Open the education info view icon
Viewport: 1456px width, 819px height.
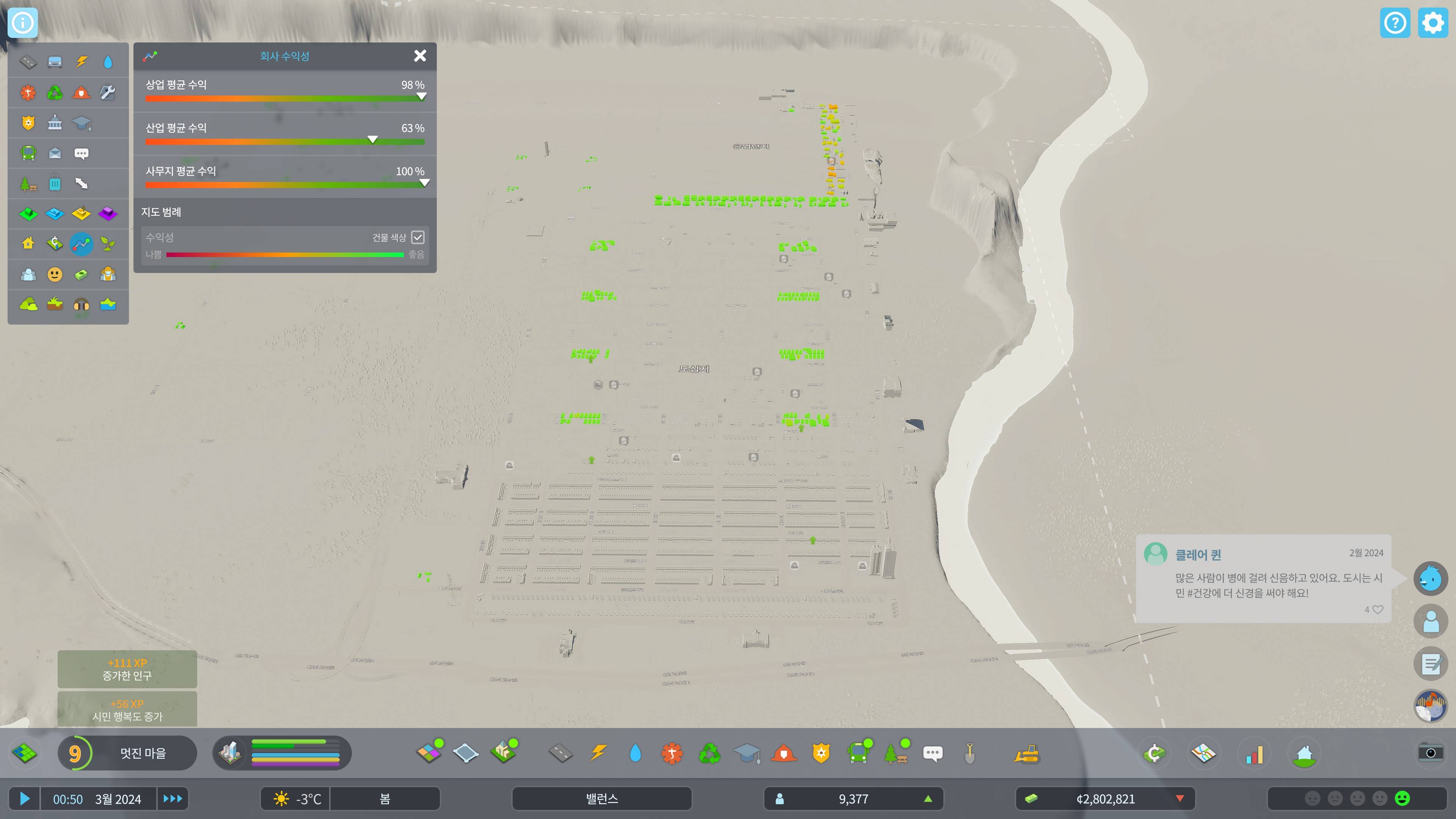click(82, 122)
